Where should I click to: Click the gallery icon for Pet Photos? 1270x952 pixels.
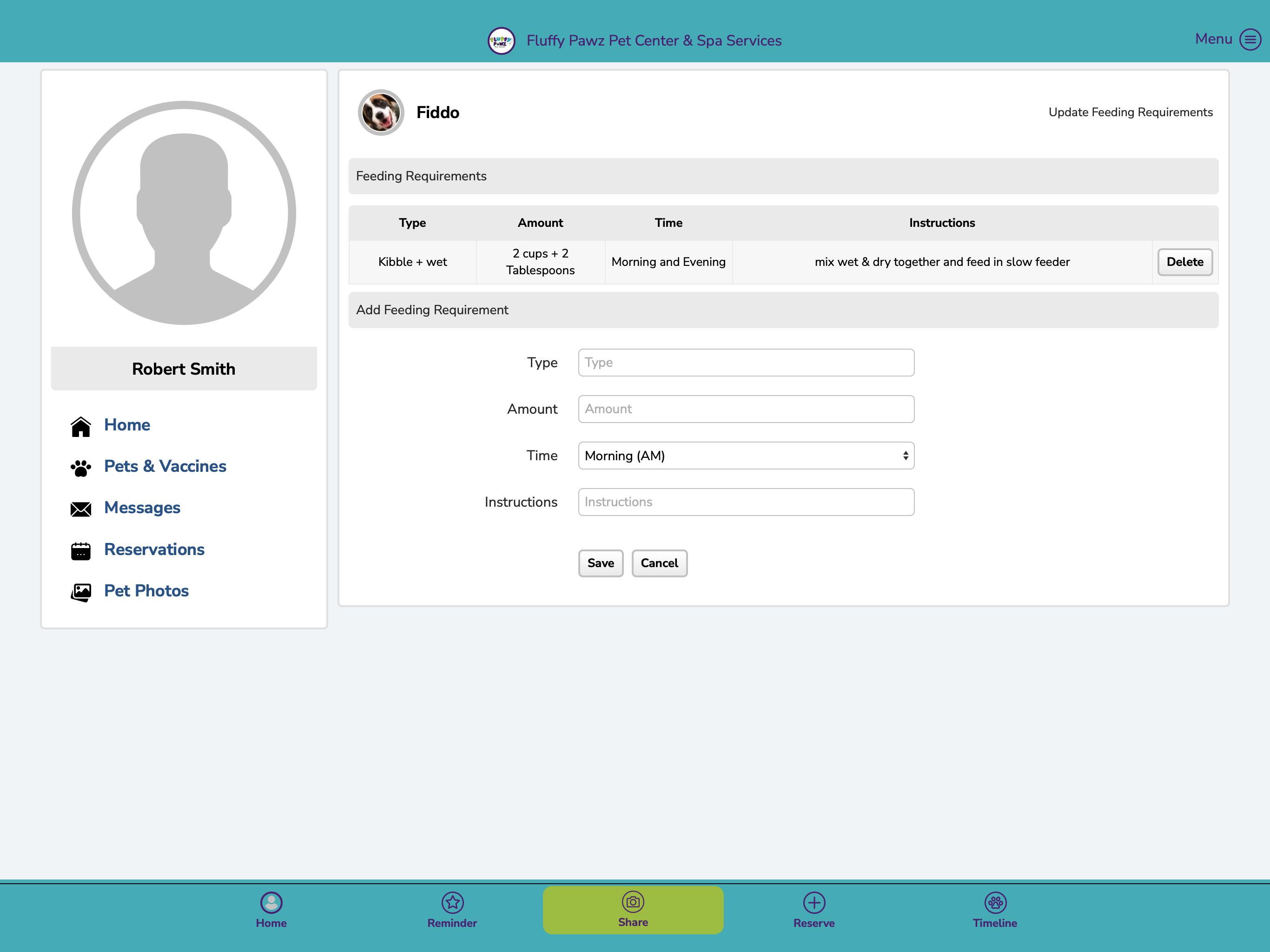coord(81,592)
